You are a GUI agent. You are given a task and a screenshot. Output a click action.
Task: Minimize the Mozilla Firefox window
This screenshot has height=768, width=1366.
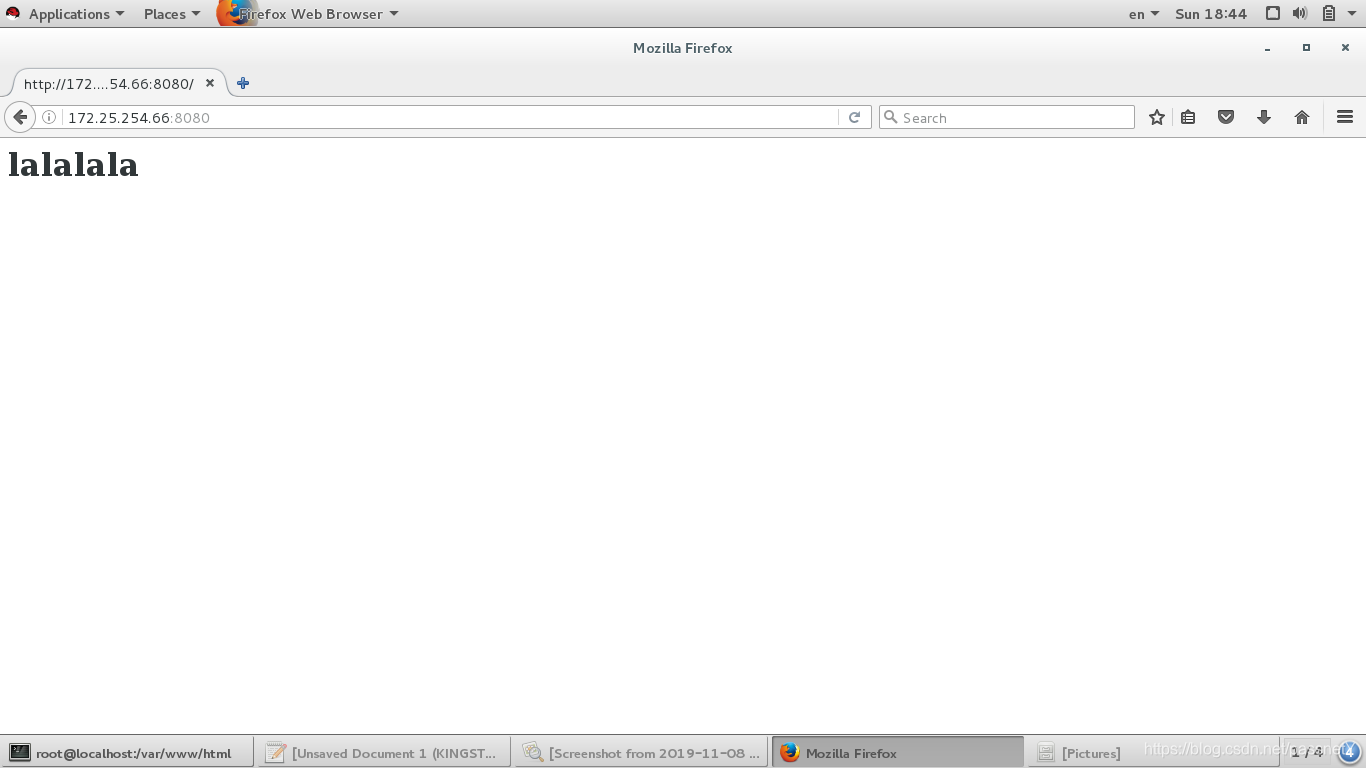point(1267,48)
